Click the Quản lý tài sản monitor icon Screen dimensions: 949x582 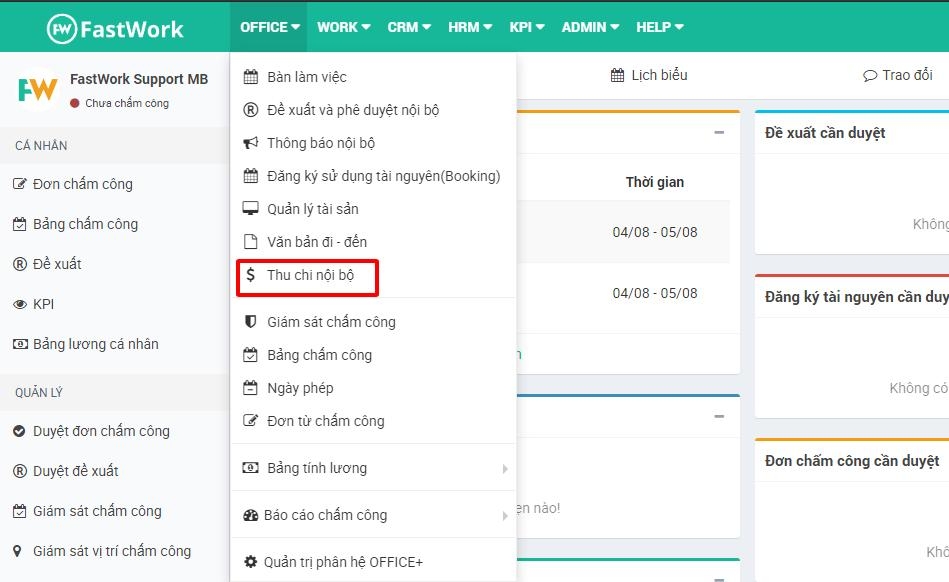pos(250,208)
